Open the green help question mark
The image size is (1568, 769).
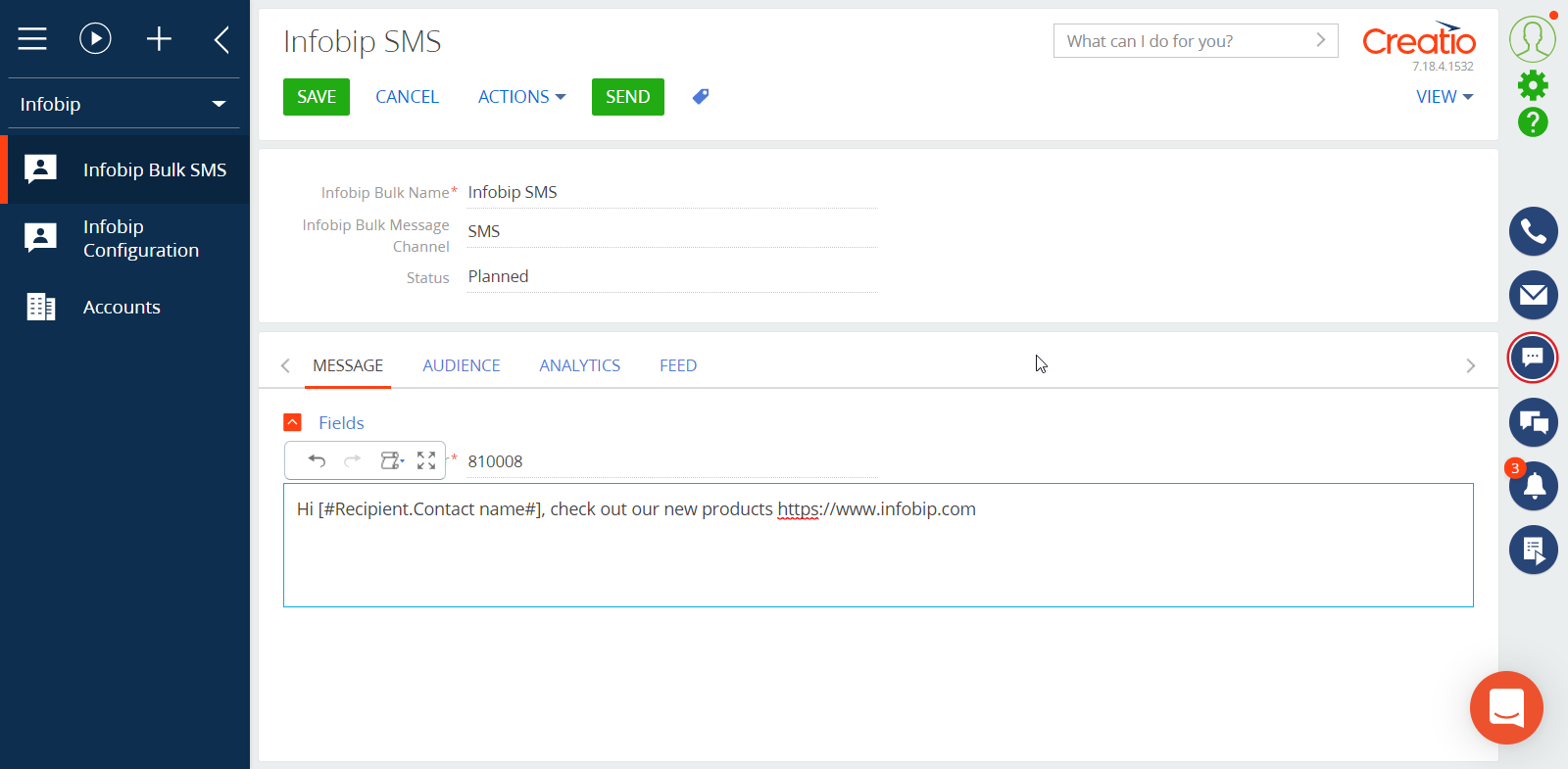coord(1533,122)
